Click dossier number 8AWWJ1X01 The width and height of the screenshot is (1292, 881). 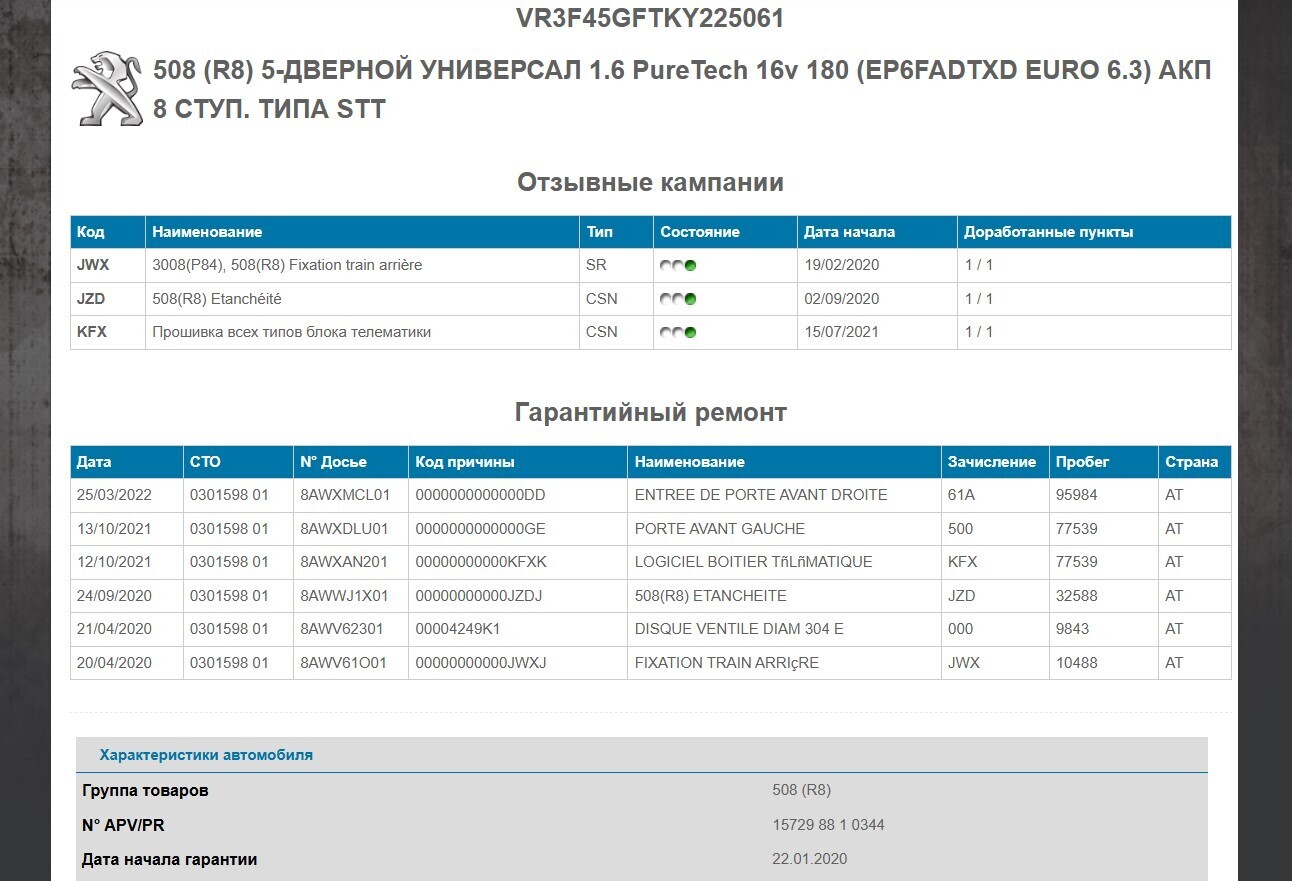[344, 596]
